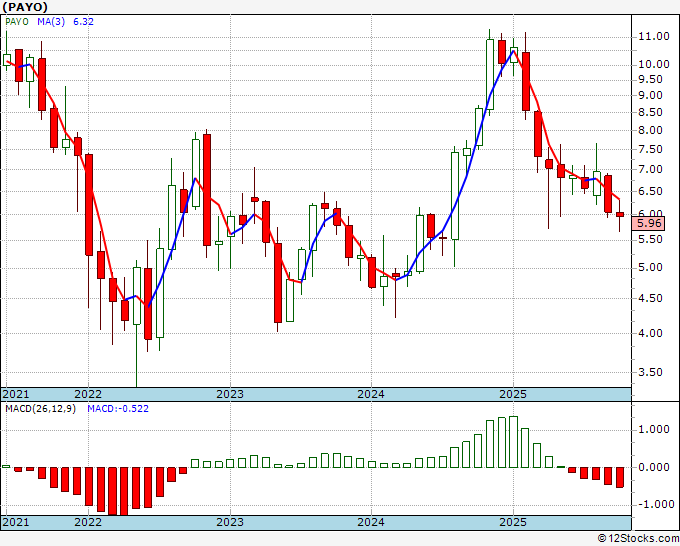
Task: Click the tallest green MACD bar at 2025
Action: pos(513,442)
